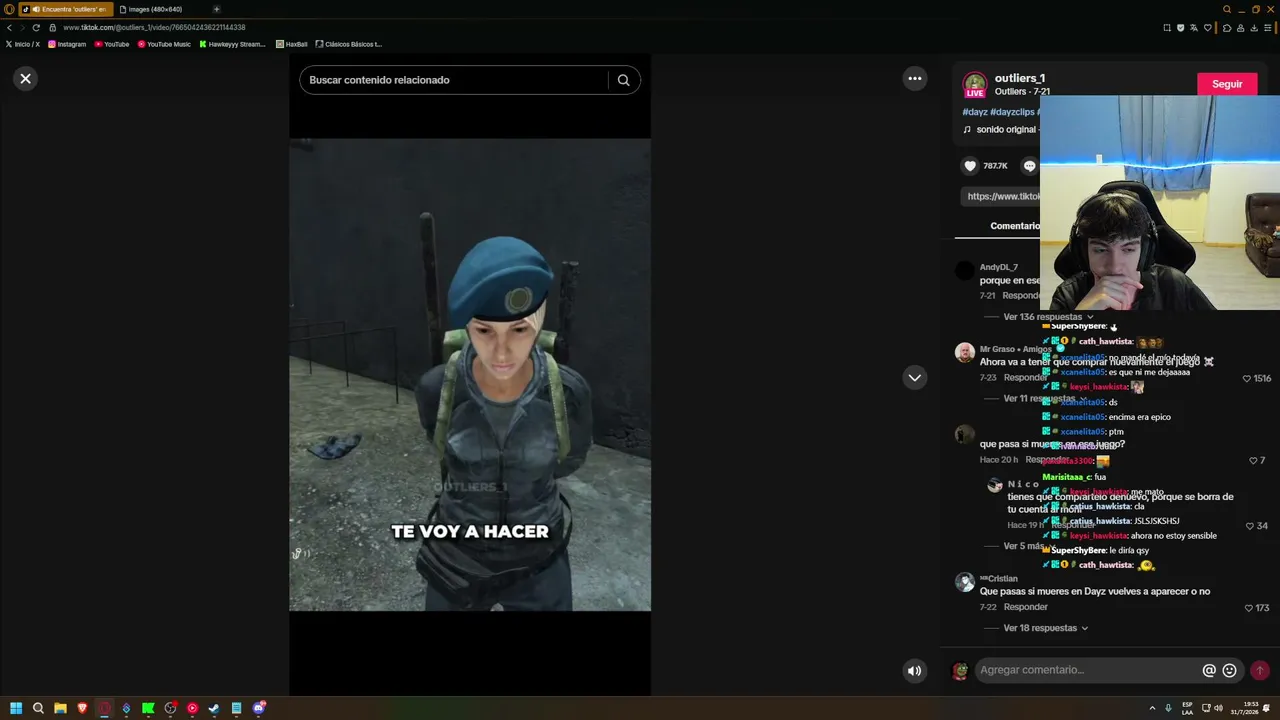Select the 'Encuentra outliers' TikTok browser tab

tap(66, 9)
